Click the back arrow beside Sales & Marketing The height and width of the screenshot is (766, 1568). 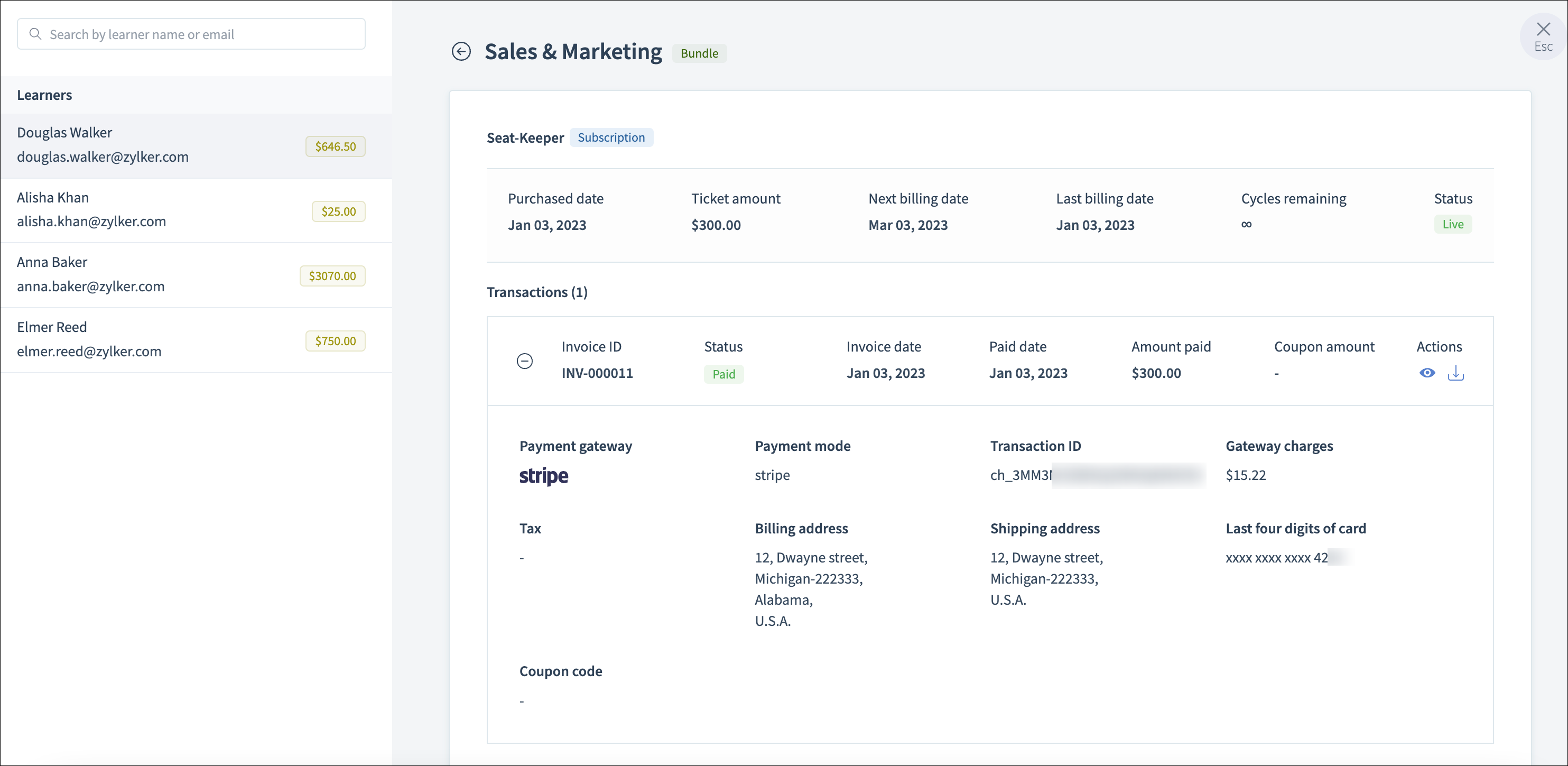click(461, 52)
